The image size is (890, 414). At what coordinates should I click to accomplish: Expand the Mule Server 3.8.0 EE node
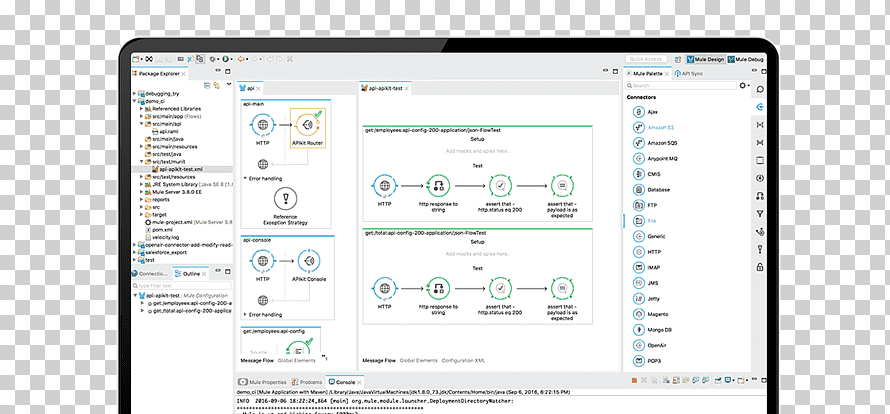[x=142, y=192]
